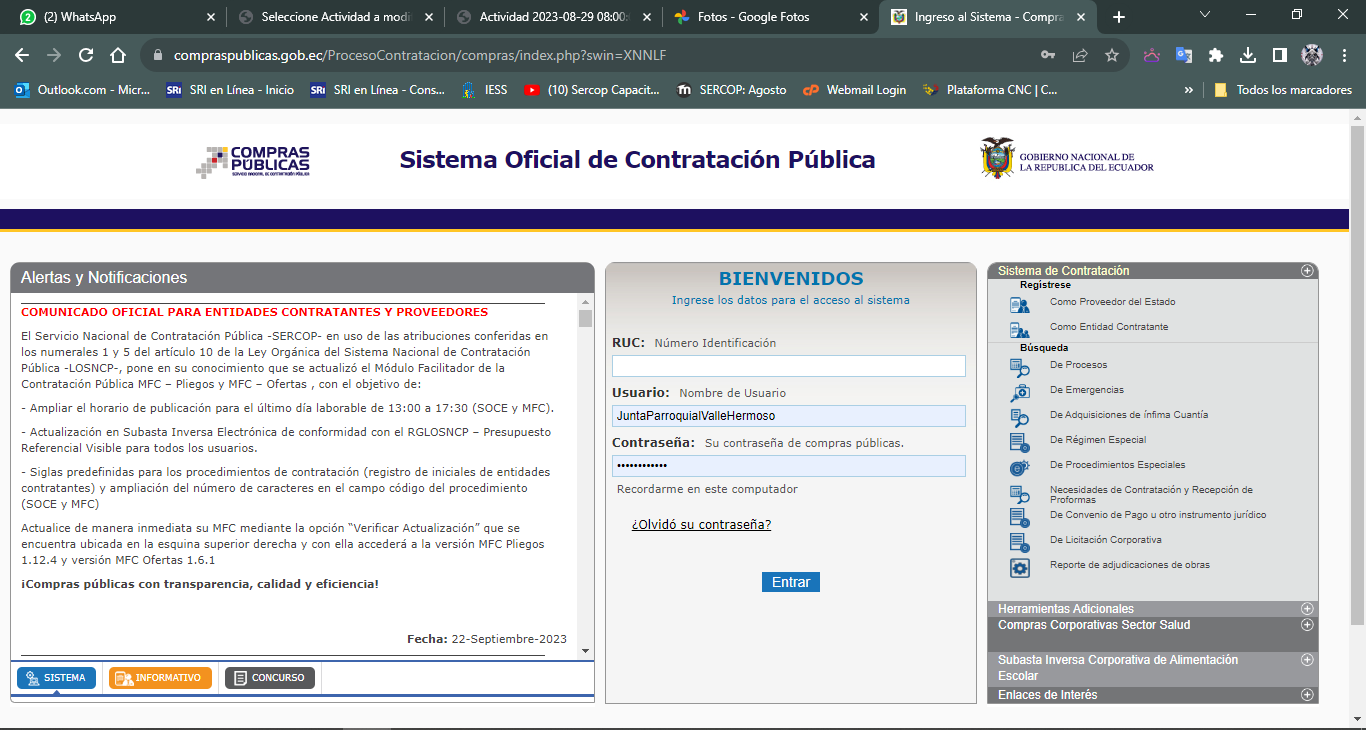1366x730 pixels.
Task: Bookmark this page with the star icon
Action: tap(1111, 55)
